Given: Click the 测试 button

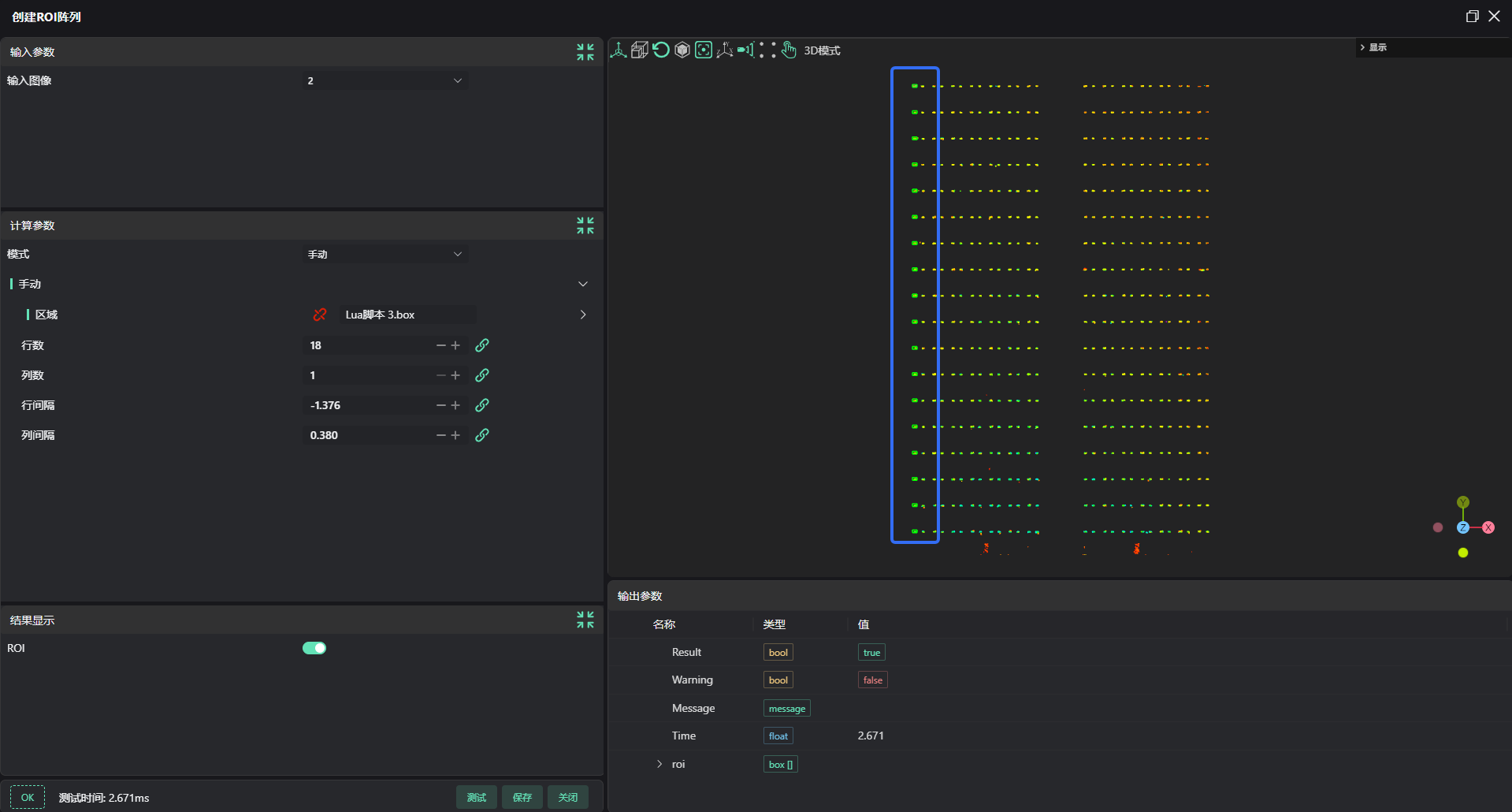Looking at the screenshot, I should [x=477, y=797].
